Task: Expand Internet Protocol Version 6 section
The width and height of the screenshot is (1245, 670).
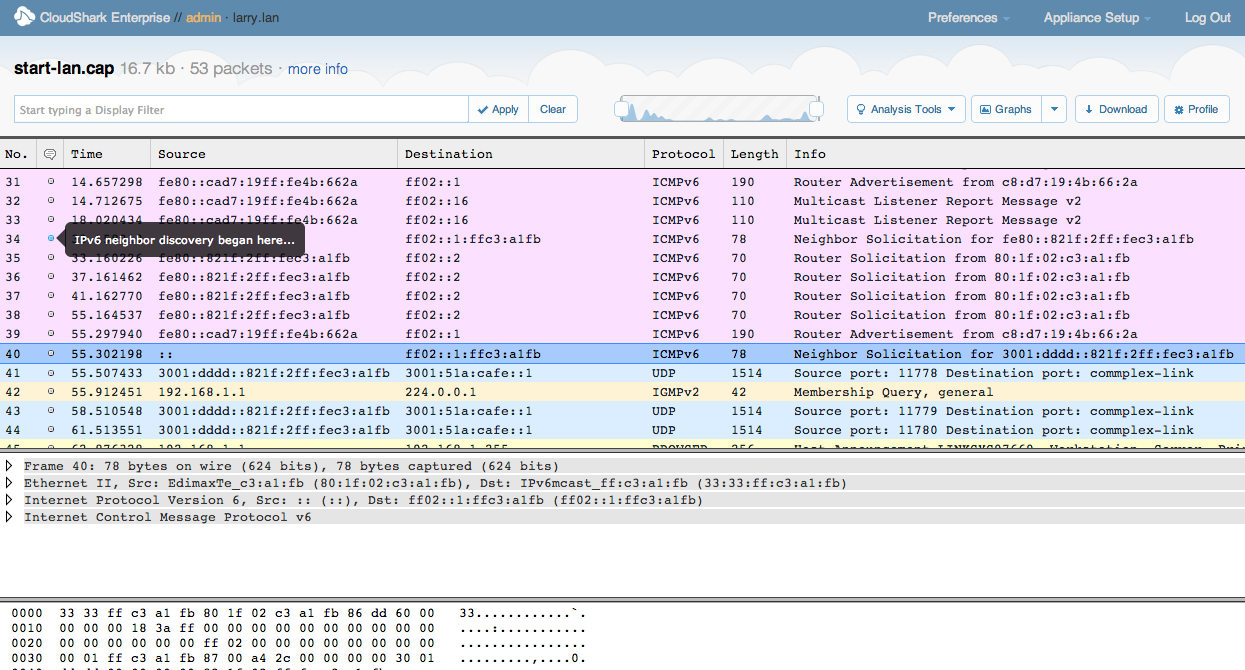Action: pyautogui.click(x=10, y=500)
